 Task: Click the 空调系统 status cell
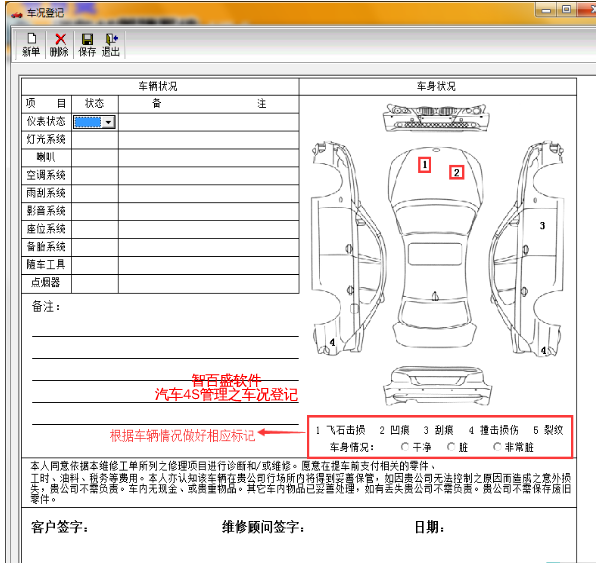click(x=95, y=176)
